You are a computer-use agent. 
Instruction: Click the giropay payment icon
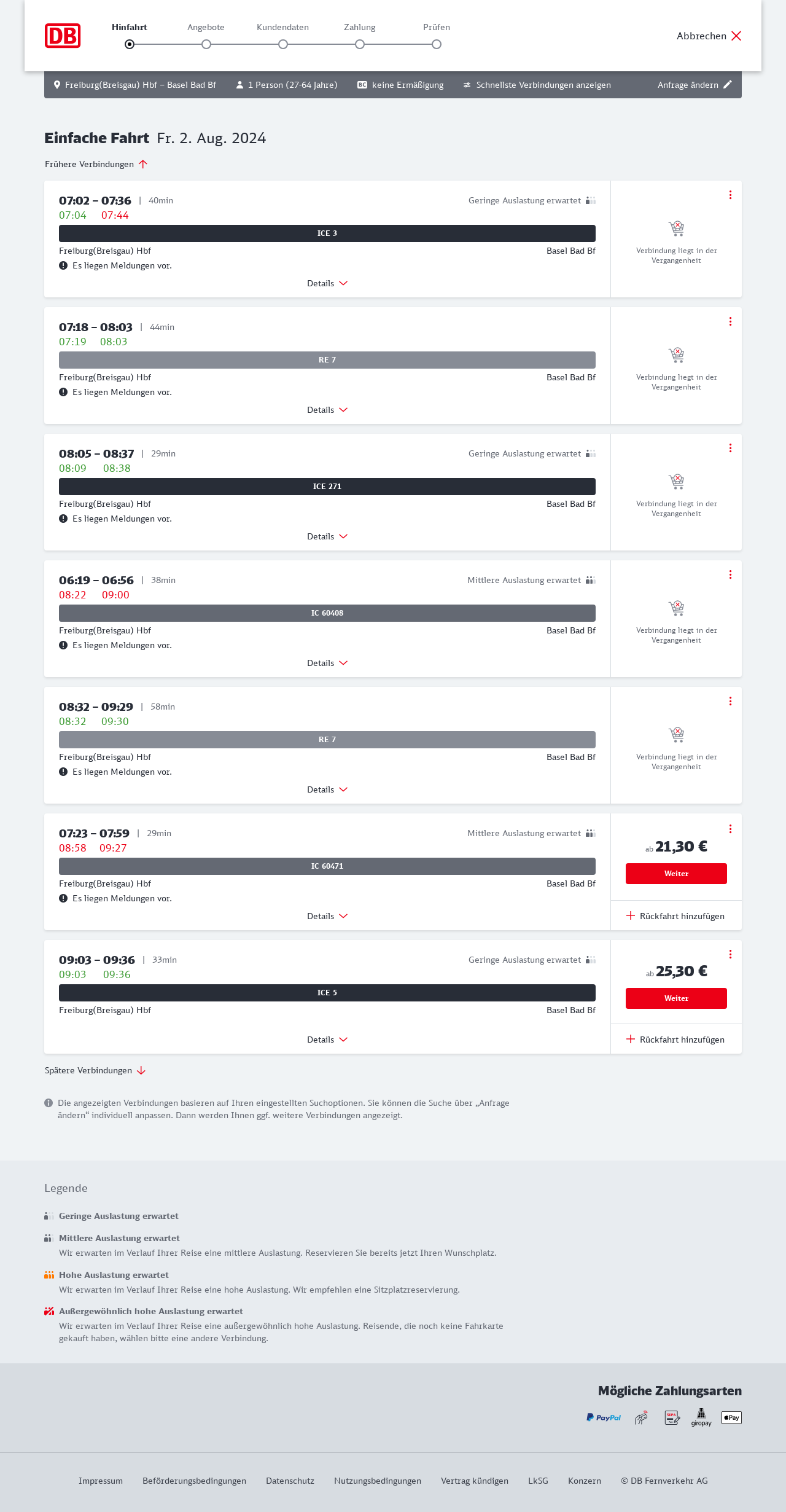pyautogui.click(x=701, y=1417)
